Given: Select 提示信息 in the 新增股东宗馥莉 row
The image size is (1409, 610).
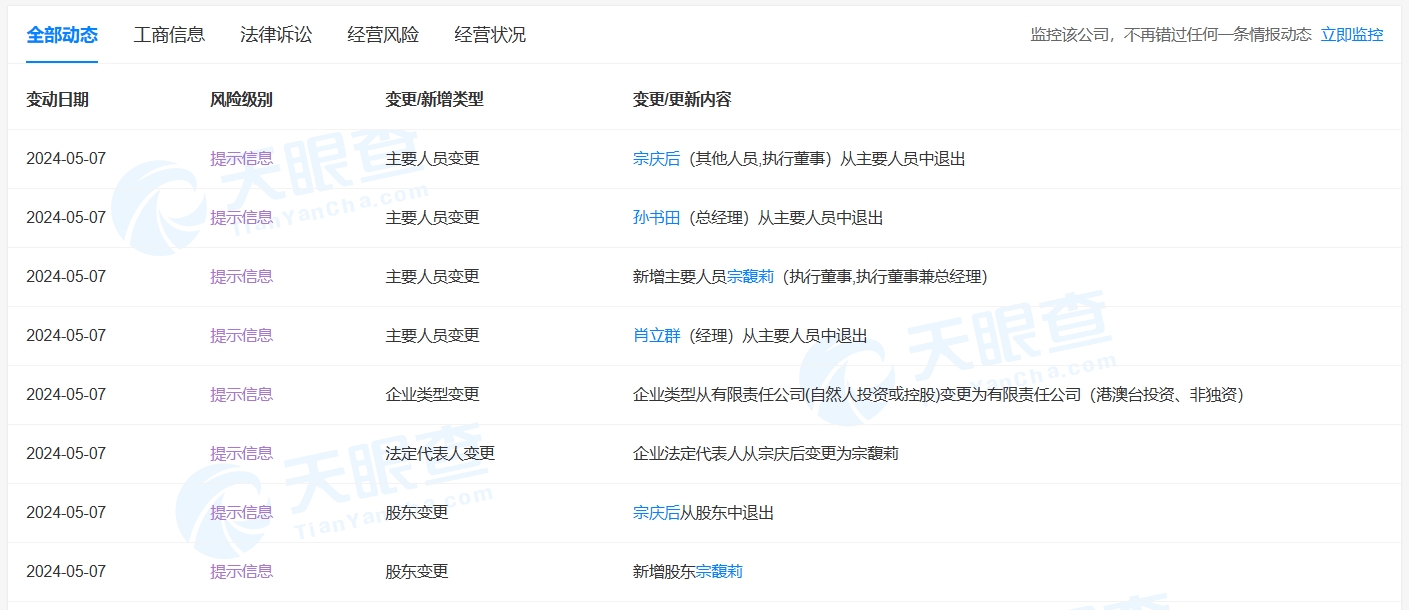Looking at the screenshot, I should click(x=241, y=571).
